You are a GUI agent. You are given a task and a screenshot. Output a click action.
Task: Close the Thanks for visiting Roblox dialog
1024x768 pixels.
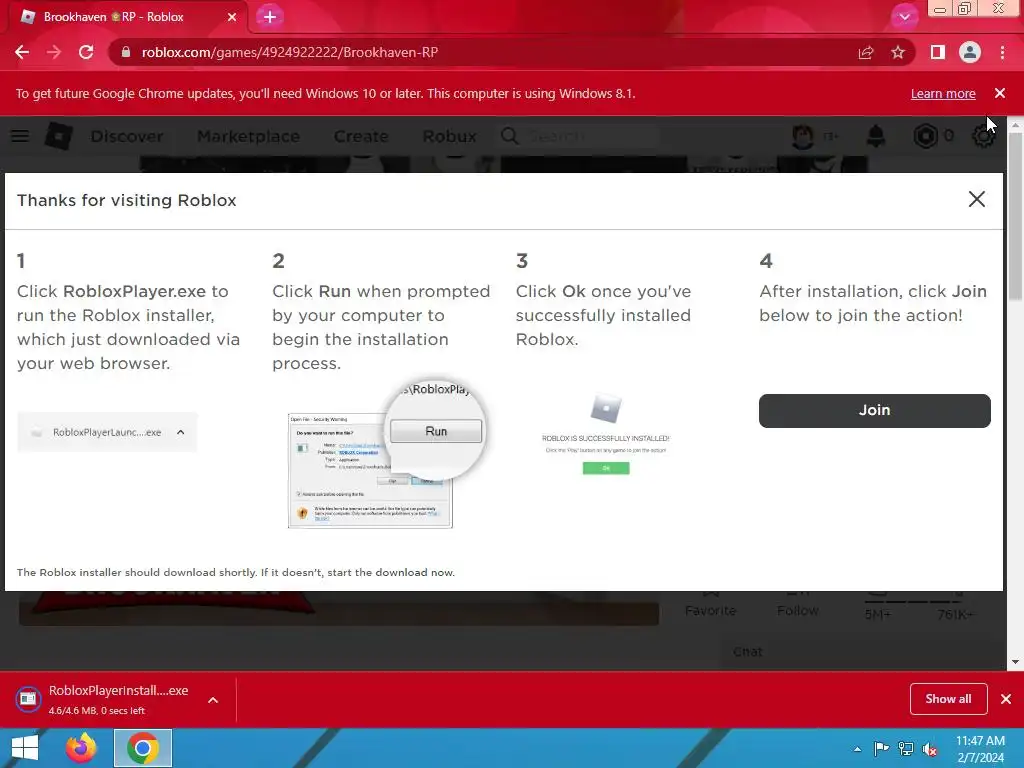[x=976, y=199]
